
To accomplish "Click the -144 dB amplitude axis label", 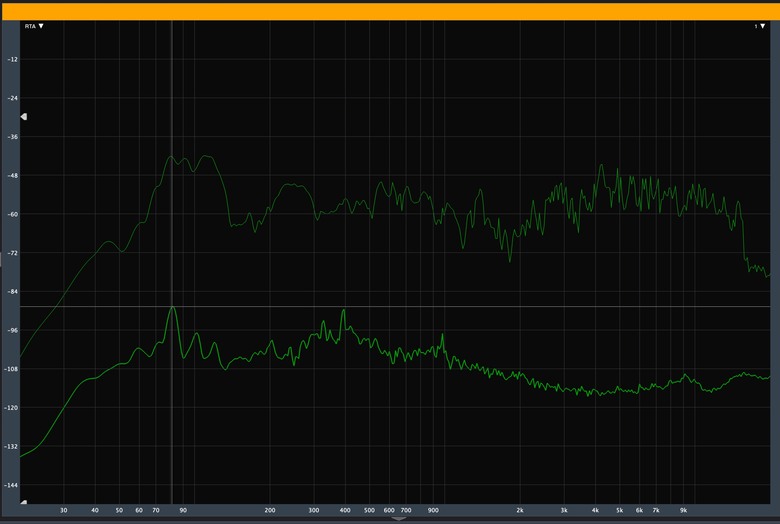I will [x=11, y=485].
